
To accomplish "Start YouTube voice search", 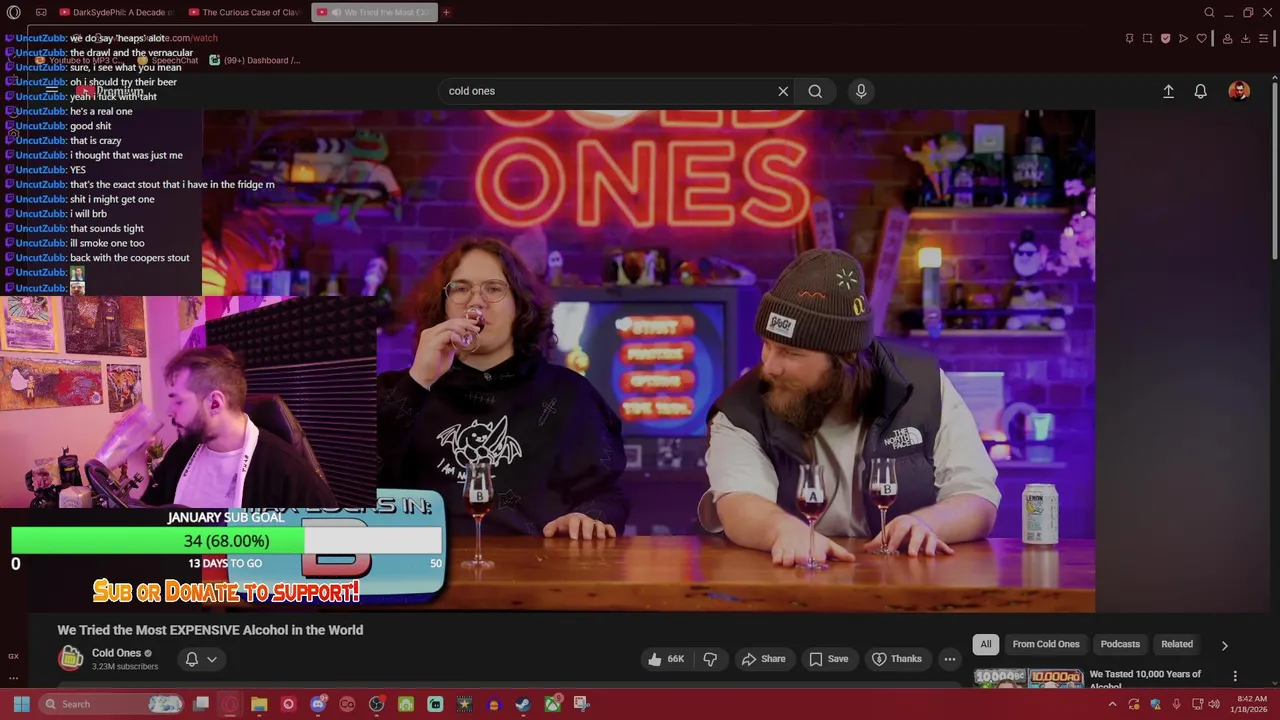I will pyautogui.click(x=861, y=91).
